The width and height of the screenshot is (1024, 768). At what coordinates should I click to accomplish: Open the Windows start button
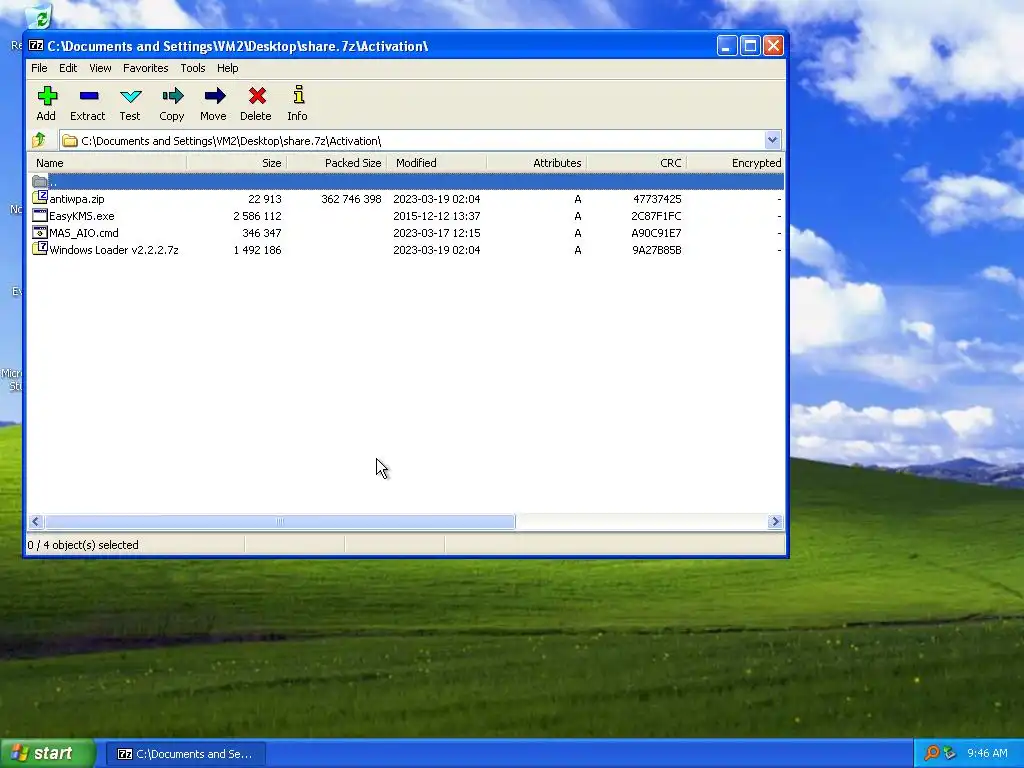tap(48, 753)
